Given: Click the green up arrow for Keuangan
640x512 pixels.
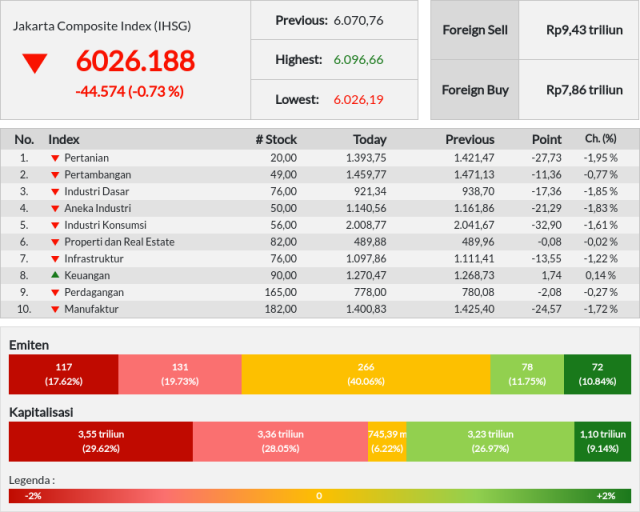Looking at the screenshot, I should [x=55, y=275].
